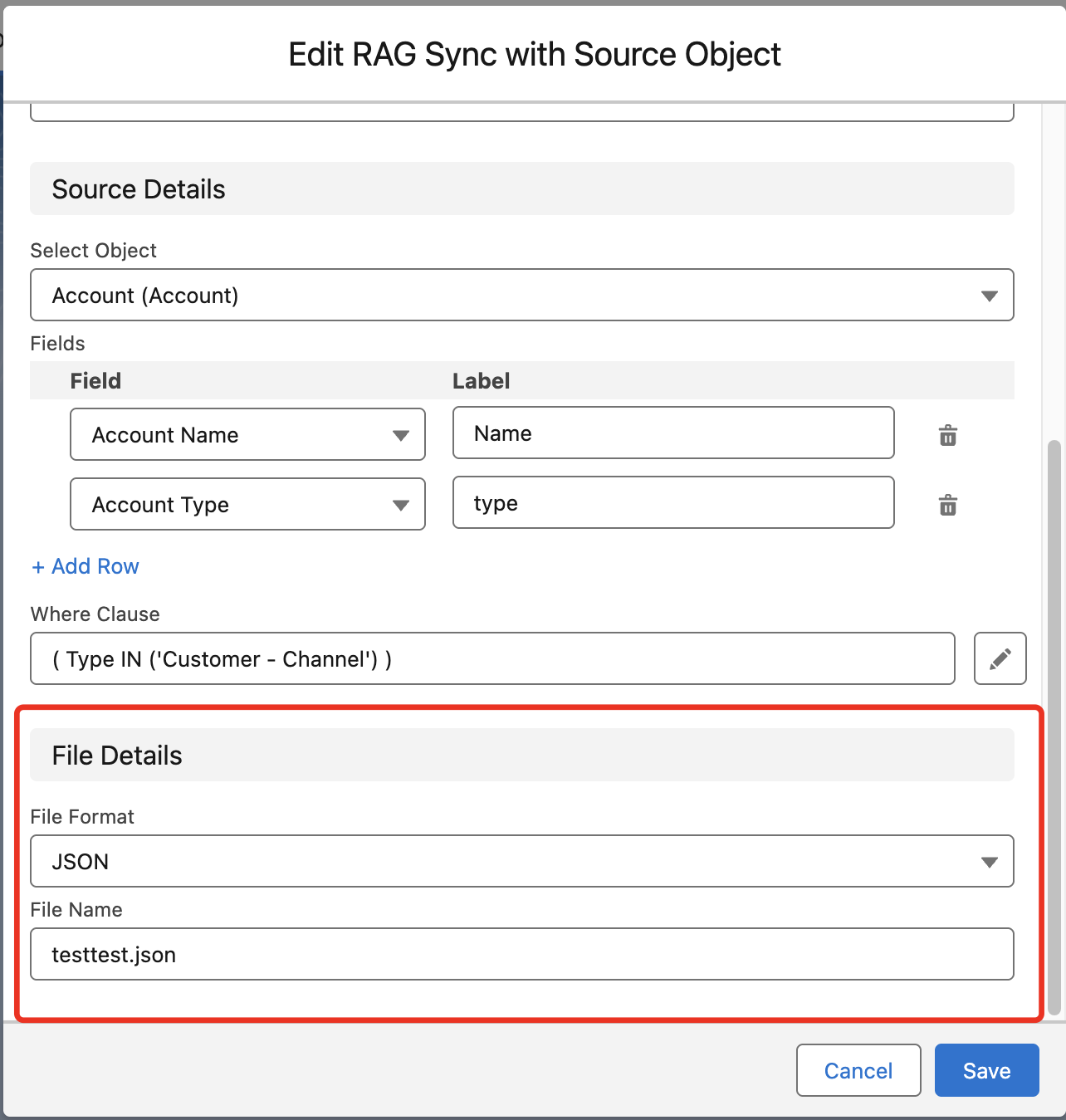Focus the Name label input

pos(672,433)
